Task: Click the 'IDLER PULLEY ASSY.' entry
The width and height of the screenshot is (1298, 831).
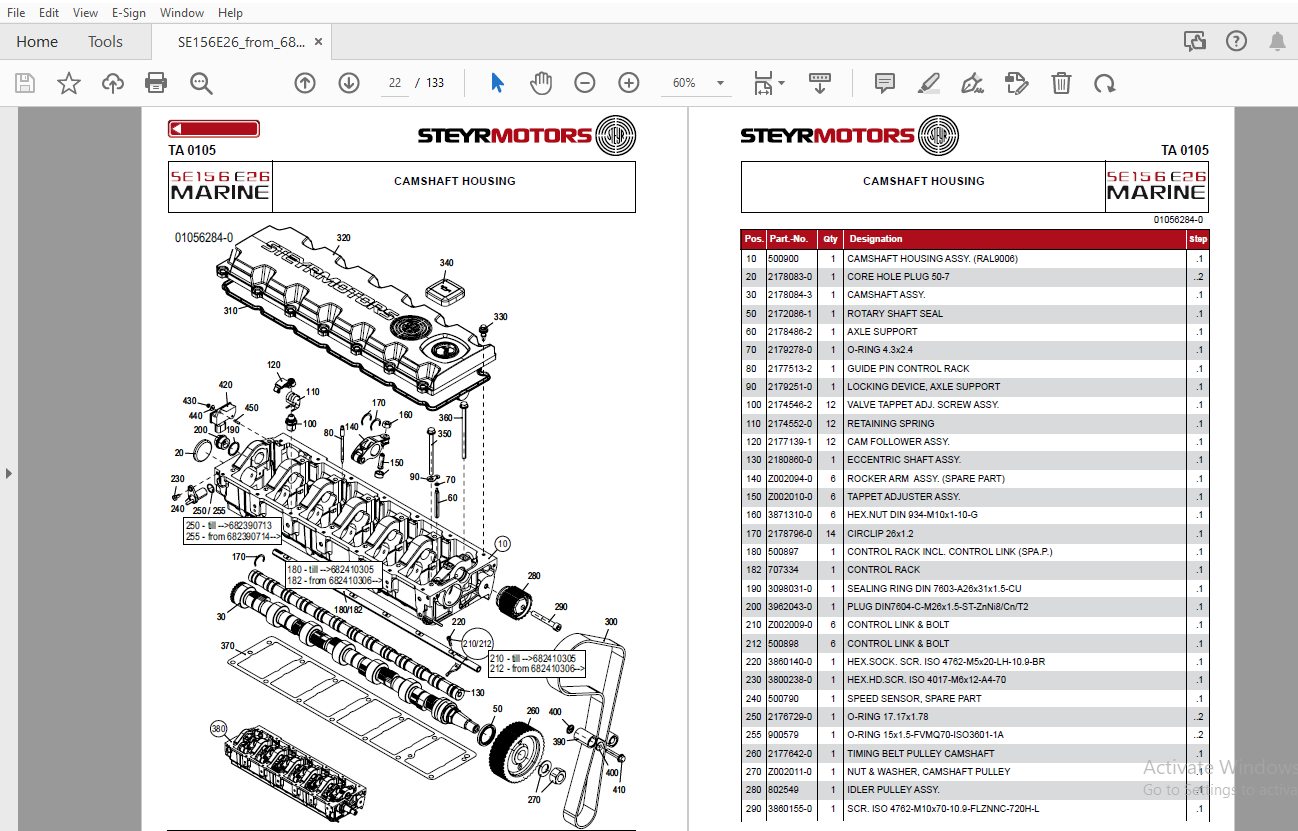Action: tap(893, 790)
